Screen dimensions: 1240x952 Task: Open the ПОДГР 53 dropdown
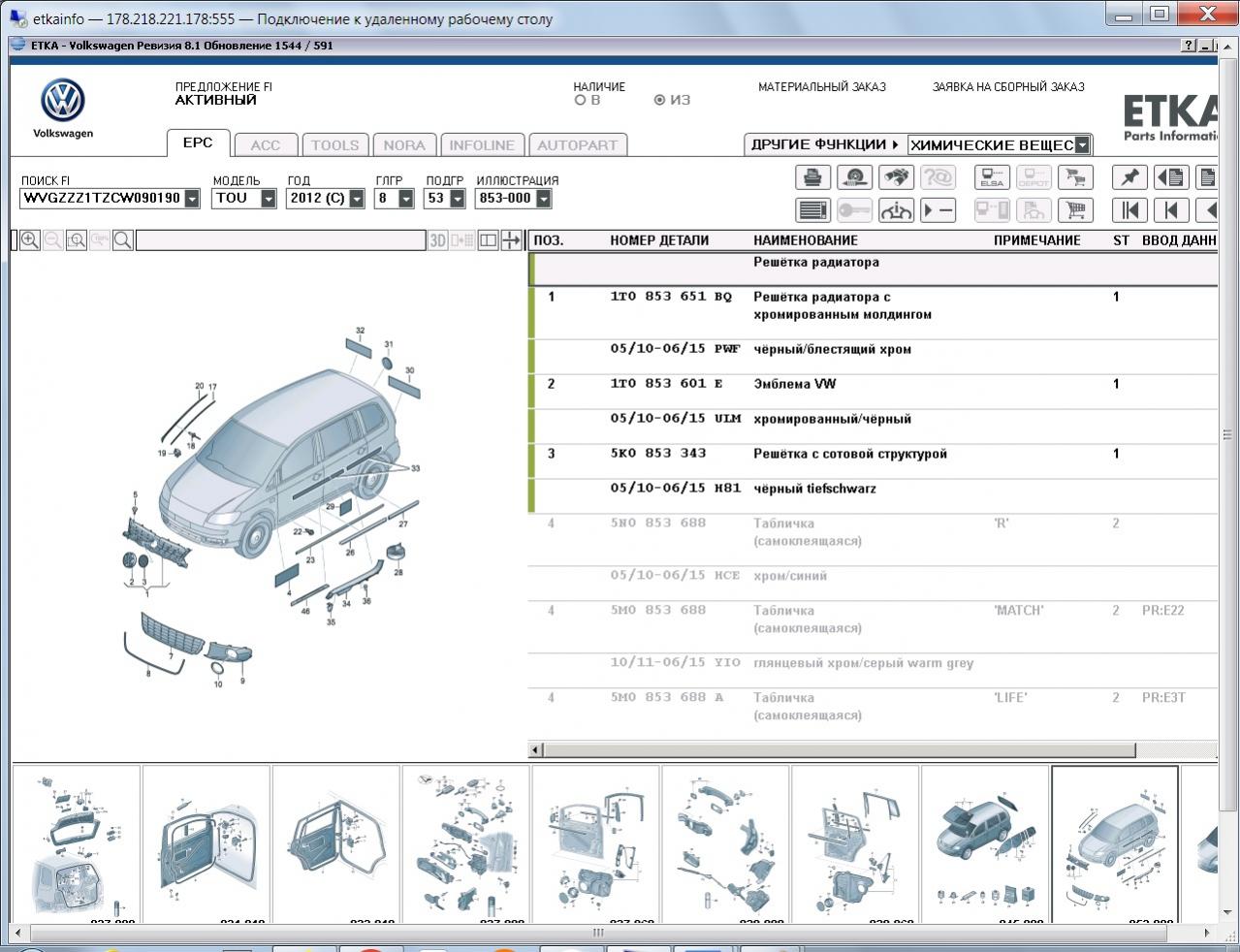coord(458,199)
